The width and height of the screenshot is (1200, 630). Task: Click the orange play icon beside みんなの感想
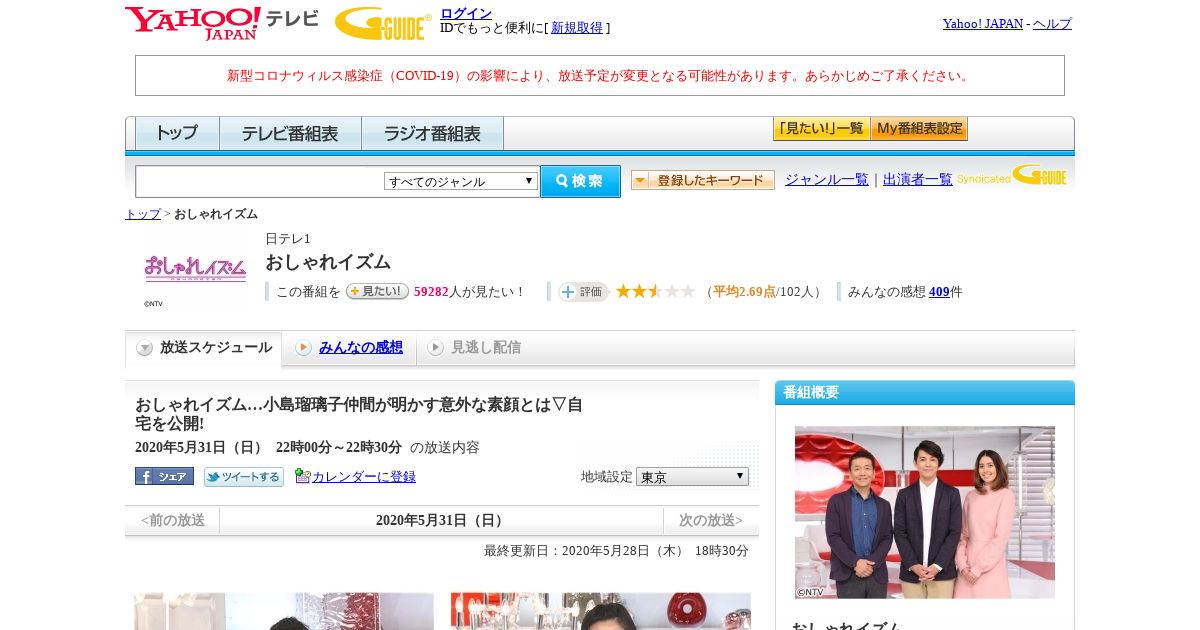[x=303, y=347]
